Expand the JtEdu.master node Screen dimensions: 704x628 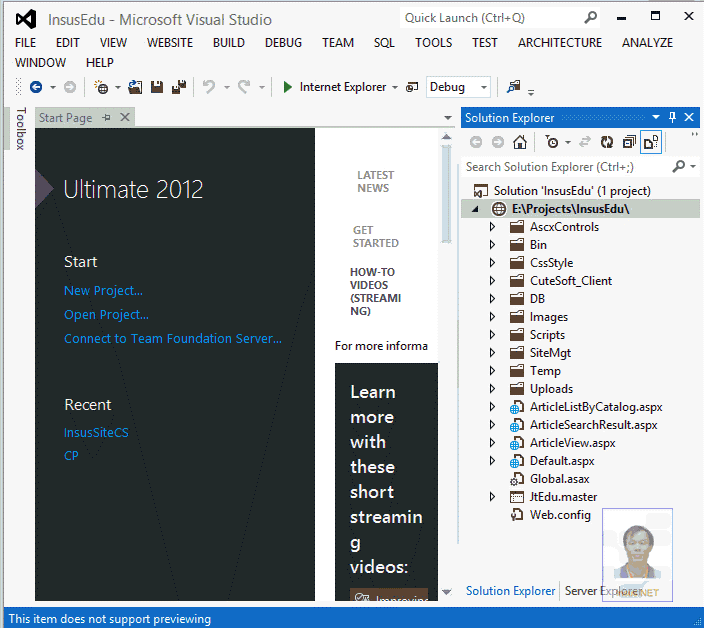[492, 497]
